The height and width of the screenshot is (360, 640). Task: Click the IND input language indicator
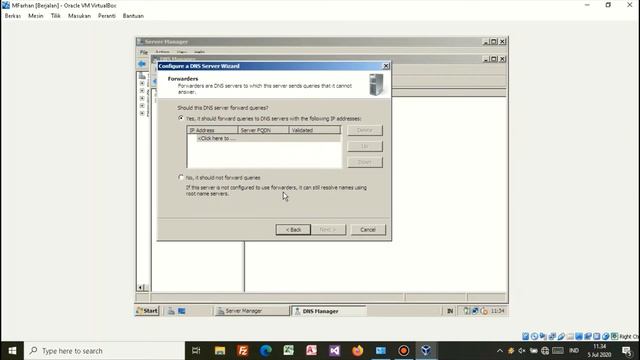pyautogui.click(x=574, y=351)
